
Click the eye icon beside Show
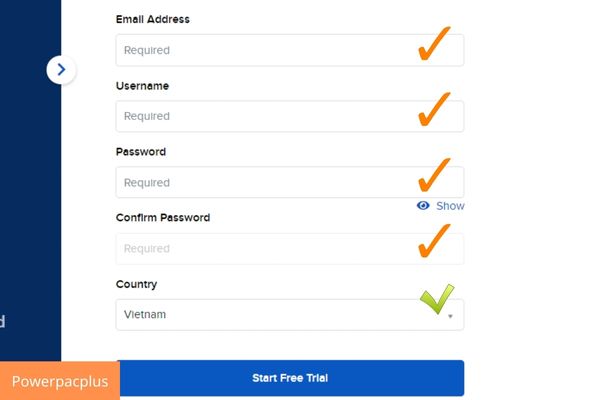tap(423, 206)
